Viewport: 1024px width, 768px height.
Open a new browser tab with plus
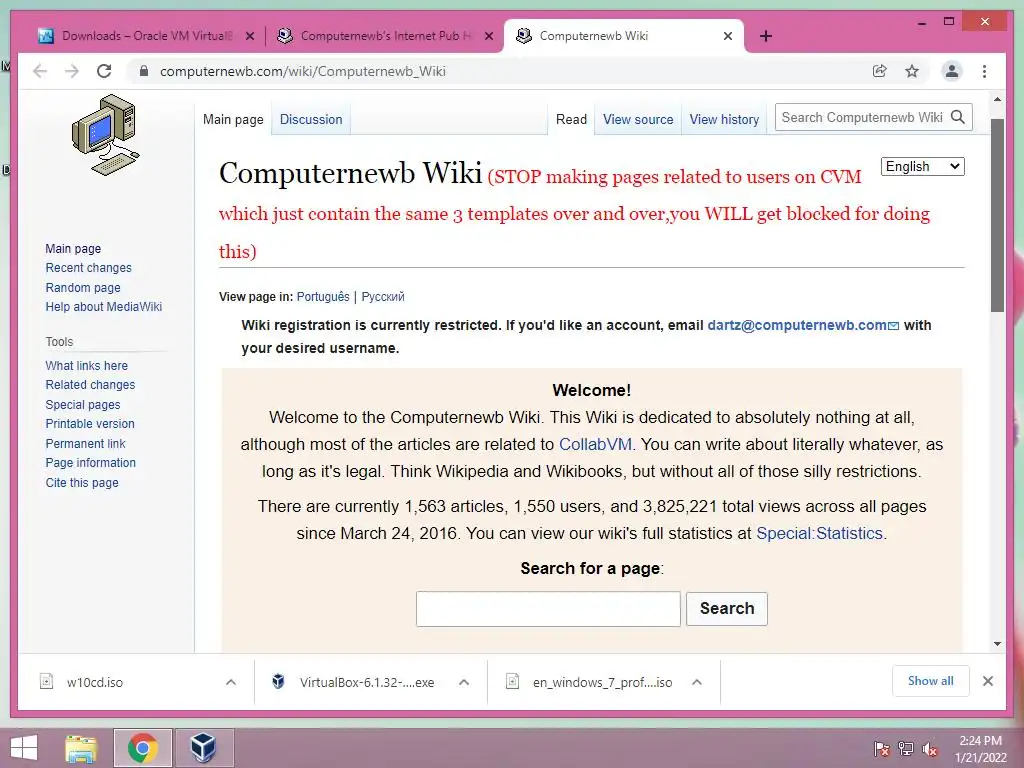pos(766,36)
